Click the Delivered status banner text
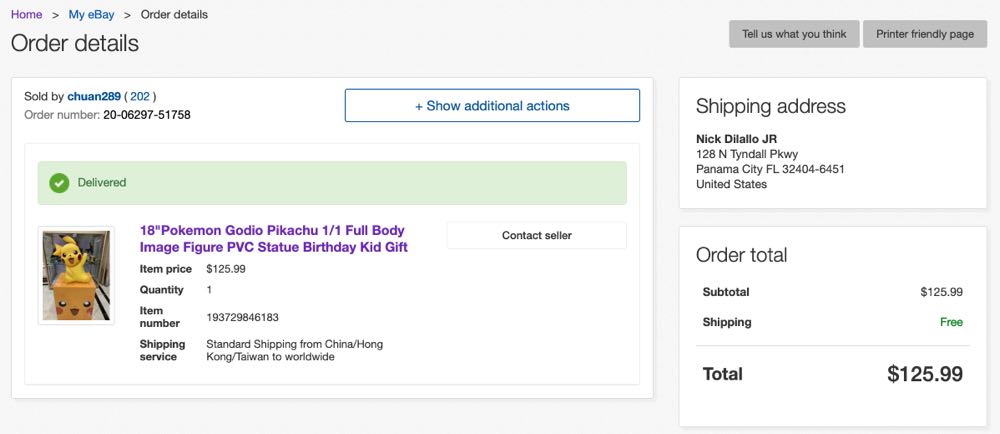Image resolution: width=1000 pixels, height=434 pixels. 102,183
